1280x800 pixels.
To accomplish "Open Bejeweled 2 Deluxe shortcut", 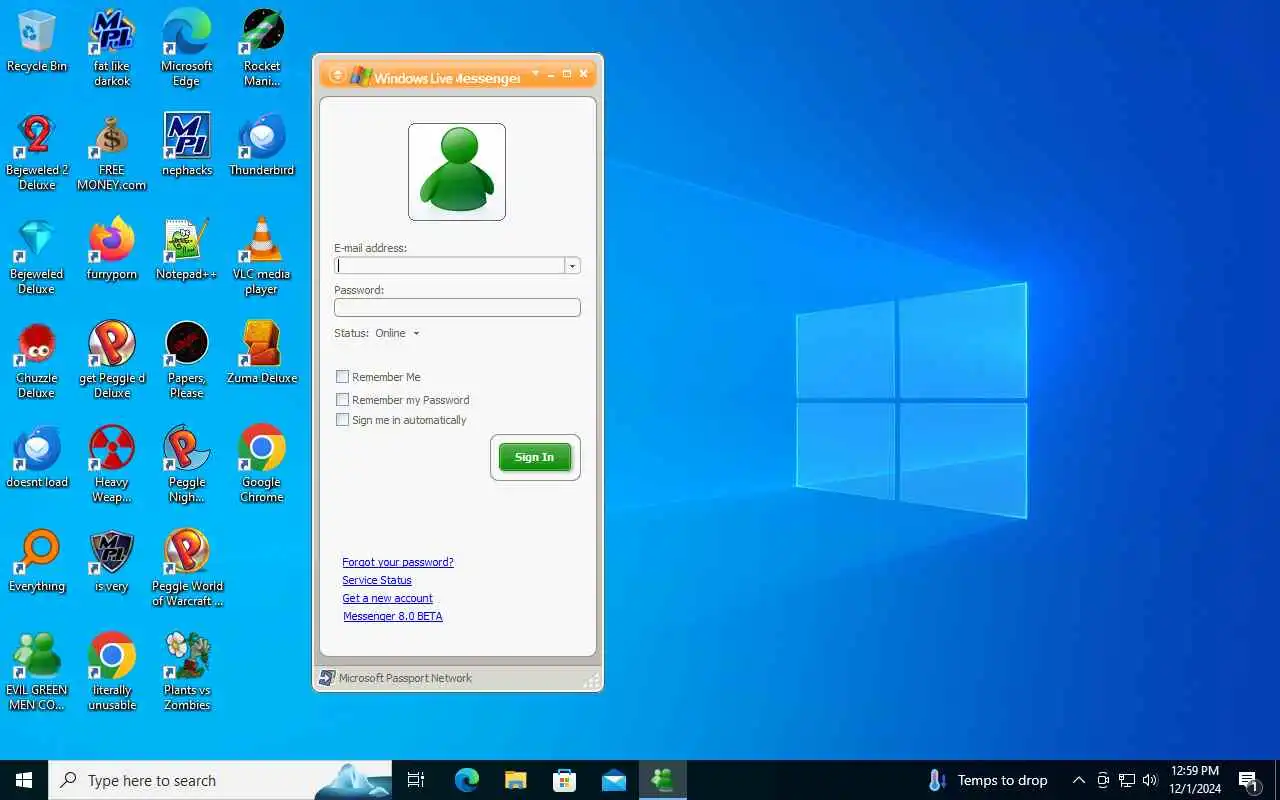I will click(37, 152).
